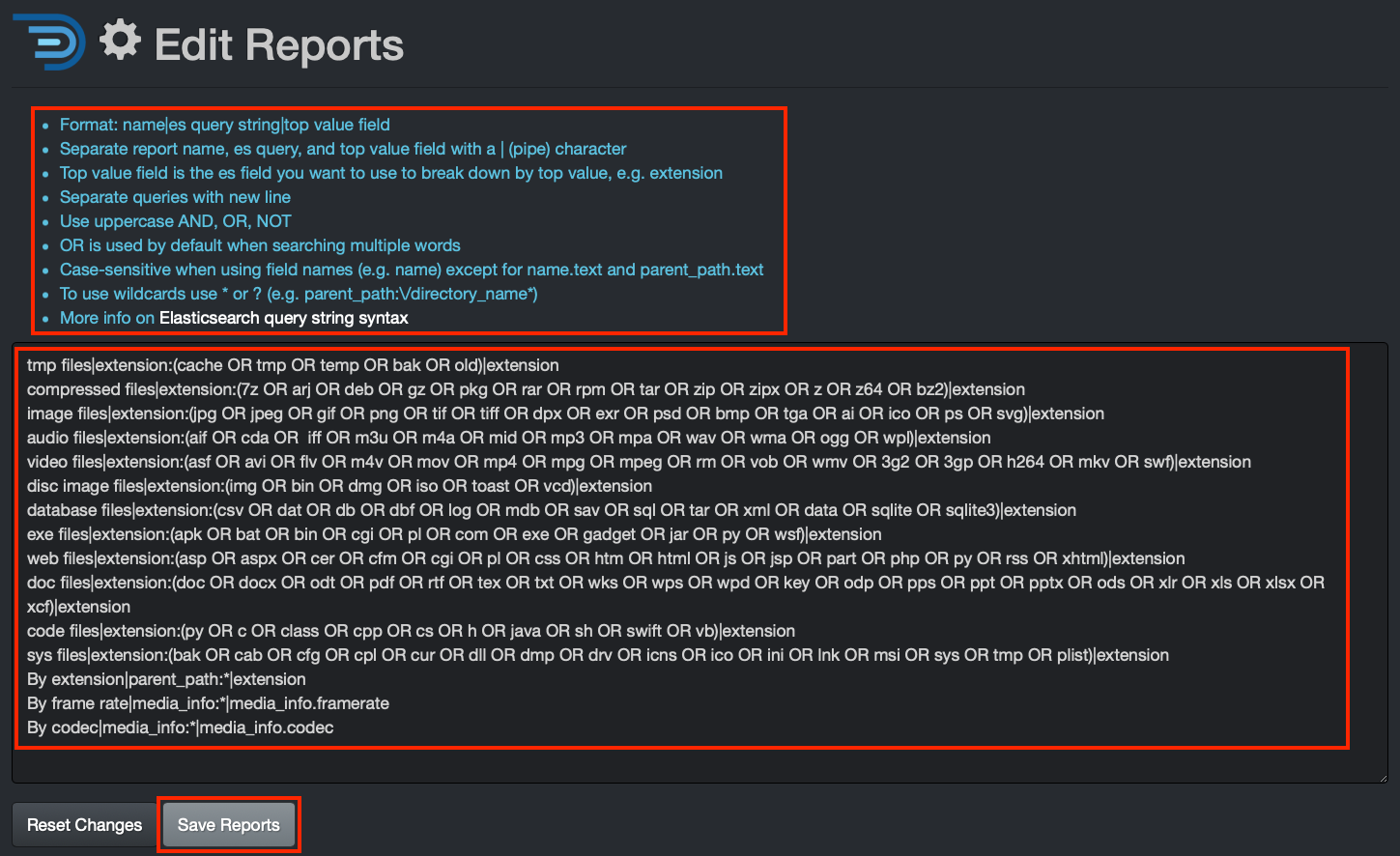Click the Reset Changes button
Viewport: 1400px width, 856px height.
point(83,824)
